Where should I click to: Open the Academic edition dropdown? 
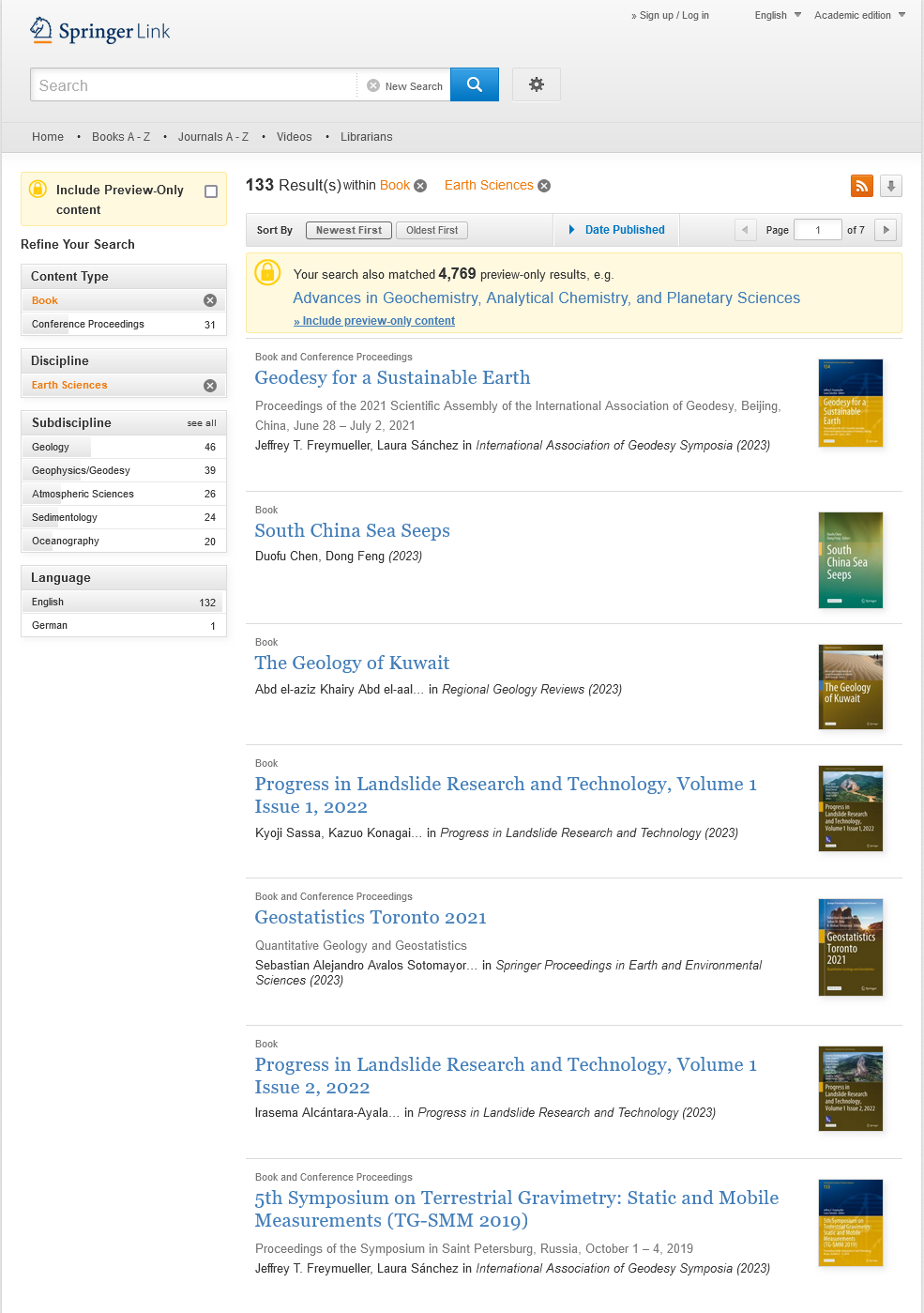pyautogui.click(x=858, y=15)
